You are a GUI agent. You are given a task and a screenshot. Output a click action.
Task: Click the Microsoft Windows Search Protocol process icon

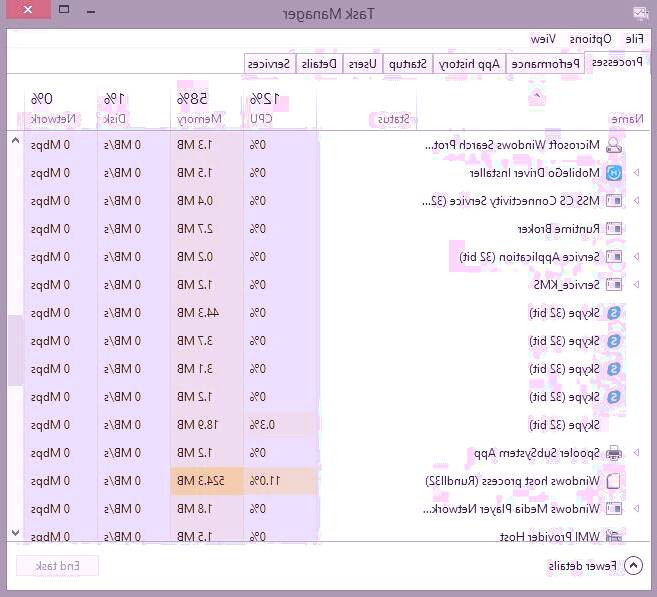point(614,145)
